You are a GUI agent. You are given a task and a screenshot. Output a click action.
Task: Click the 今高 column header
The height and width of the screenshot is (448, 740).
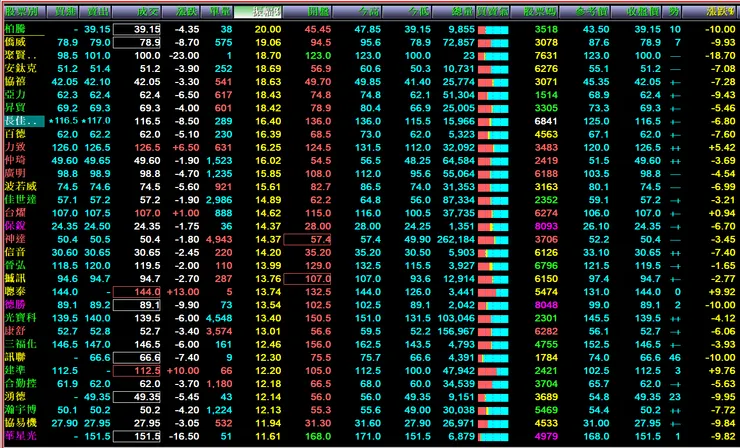point(357,12)
